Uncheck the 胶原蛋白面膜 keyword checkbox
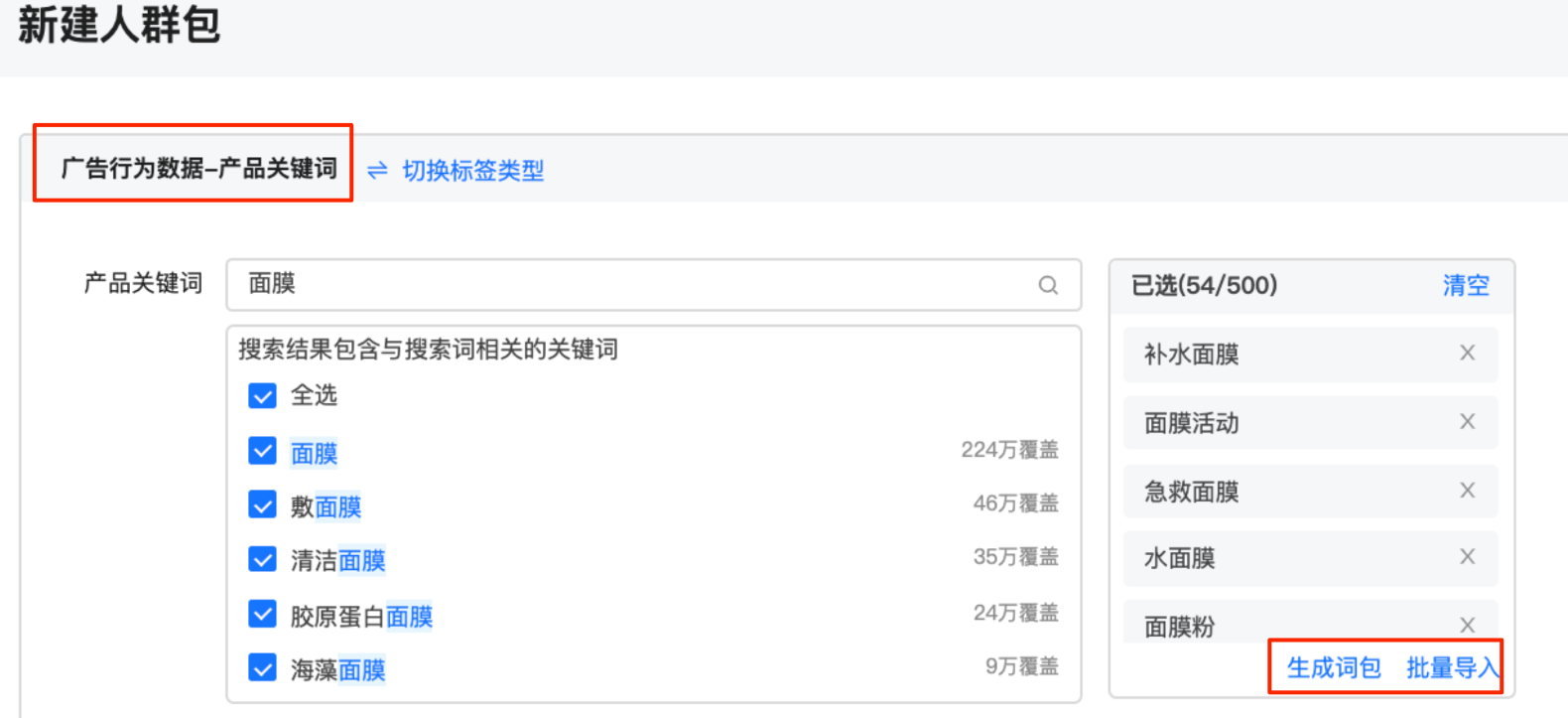The image size is (1568, 718). click(x=262, y=613)
